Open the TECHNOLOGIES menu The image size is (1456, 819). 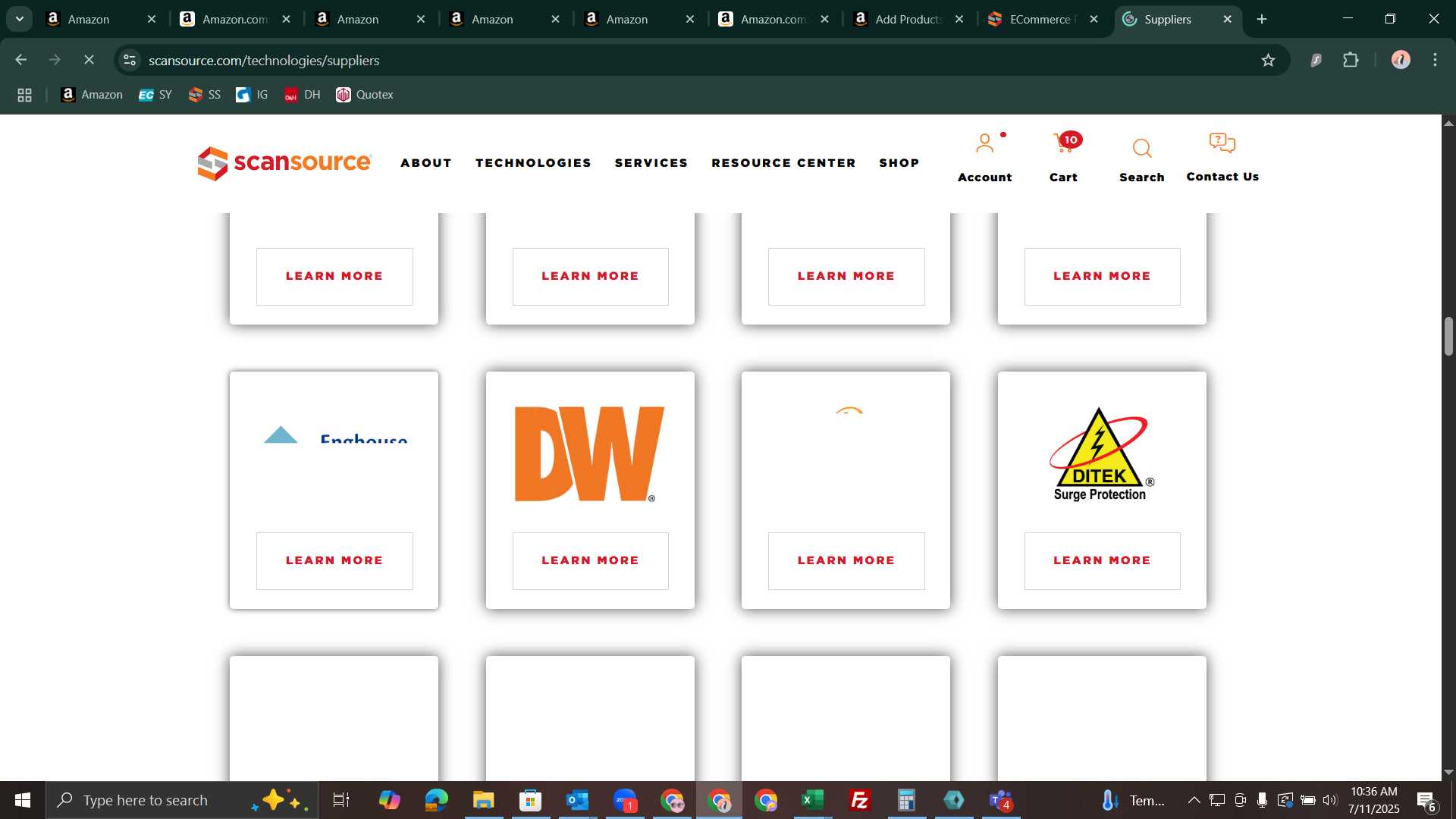coord(533,163)
